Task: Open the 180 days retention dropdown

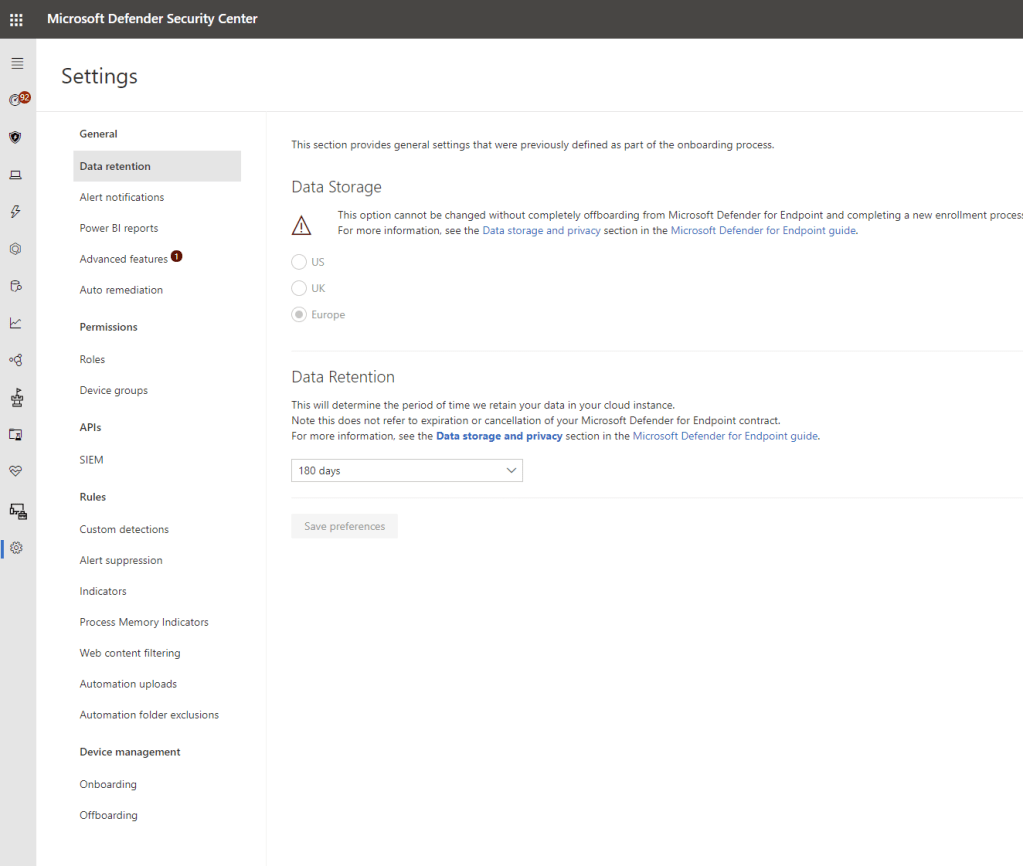Action: coord(406,470)
